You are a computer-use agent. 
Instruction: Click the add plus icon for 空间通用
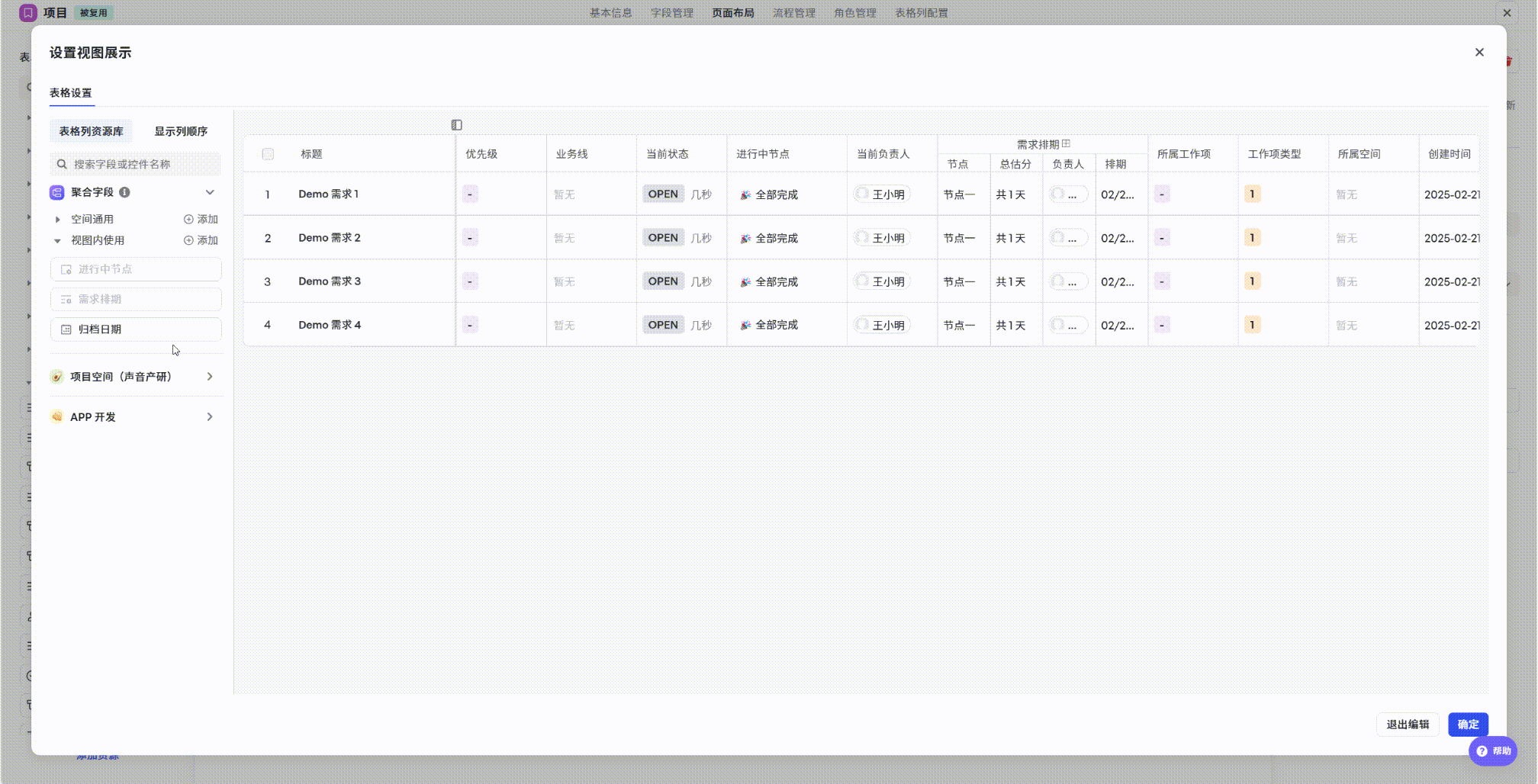pyautogui.click(x=188, y=219)
